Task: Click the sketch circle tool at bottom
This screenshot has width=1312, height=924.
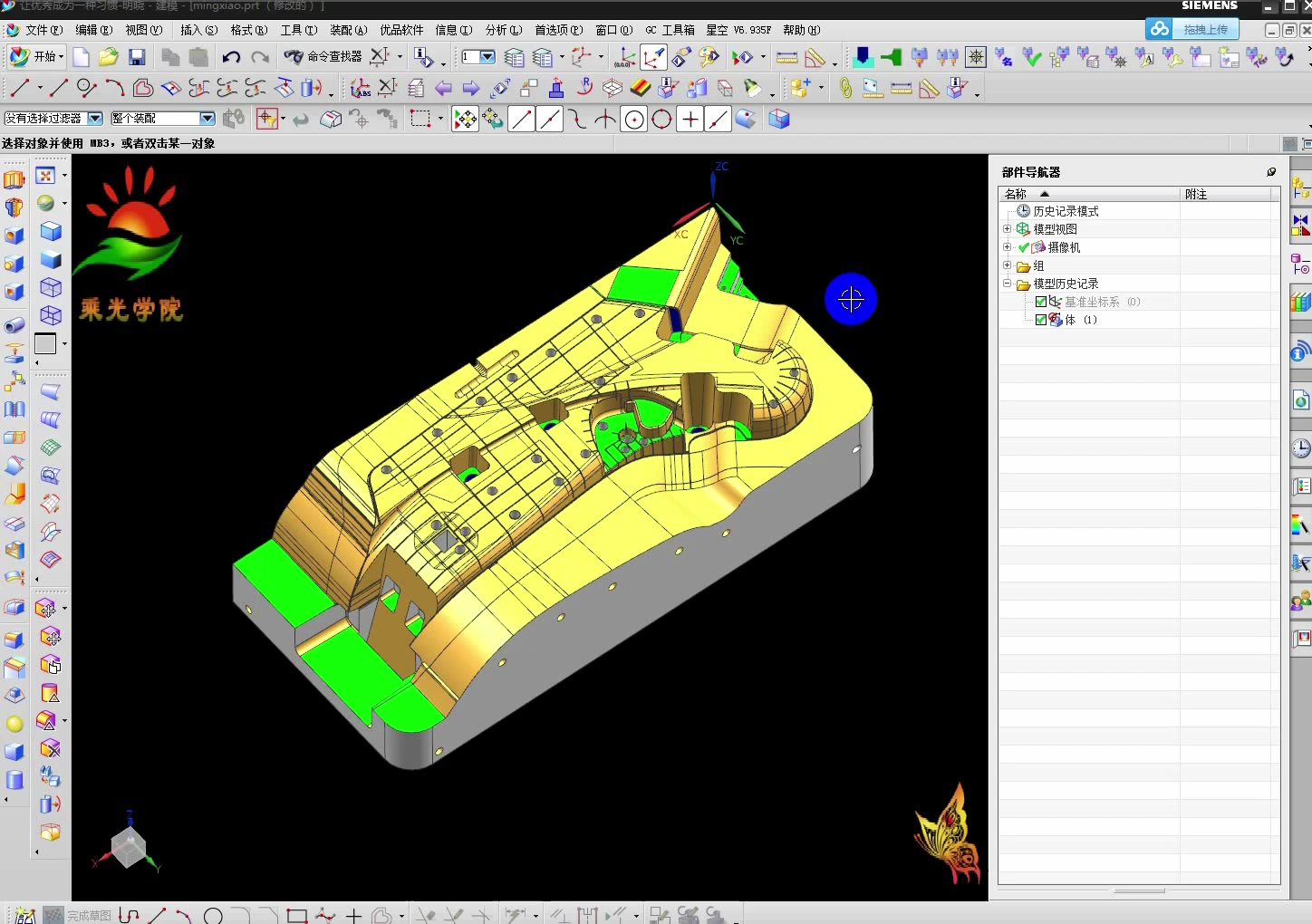Action: coord(214,916)
